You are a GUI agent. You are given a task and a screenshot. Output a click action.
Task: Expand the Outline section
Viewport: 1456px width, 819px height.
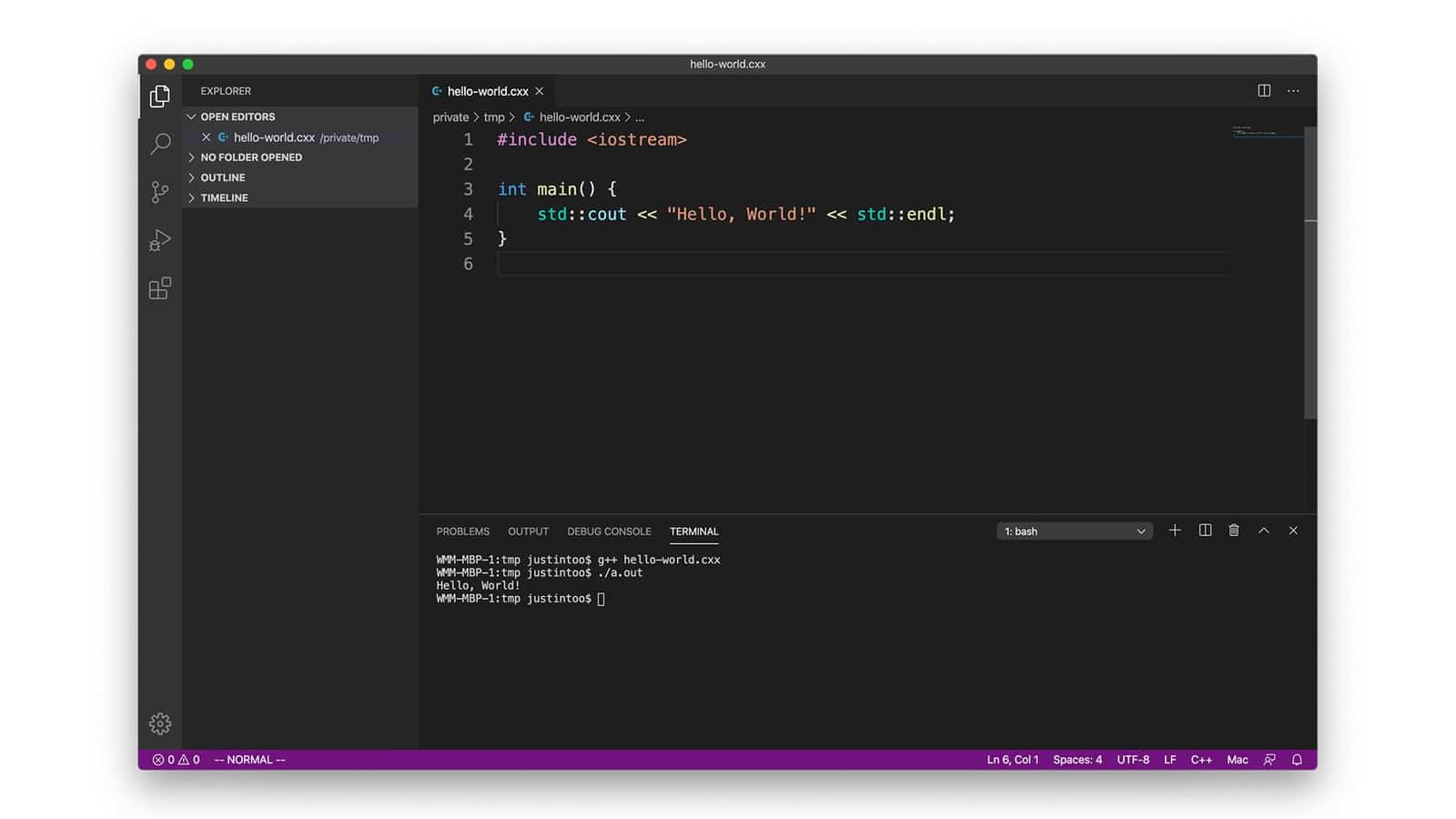(222, 177)
